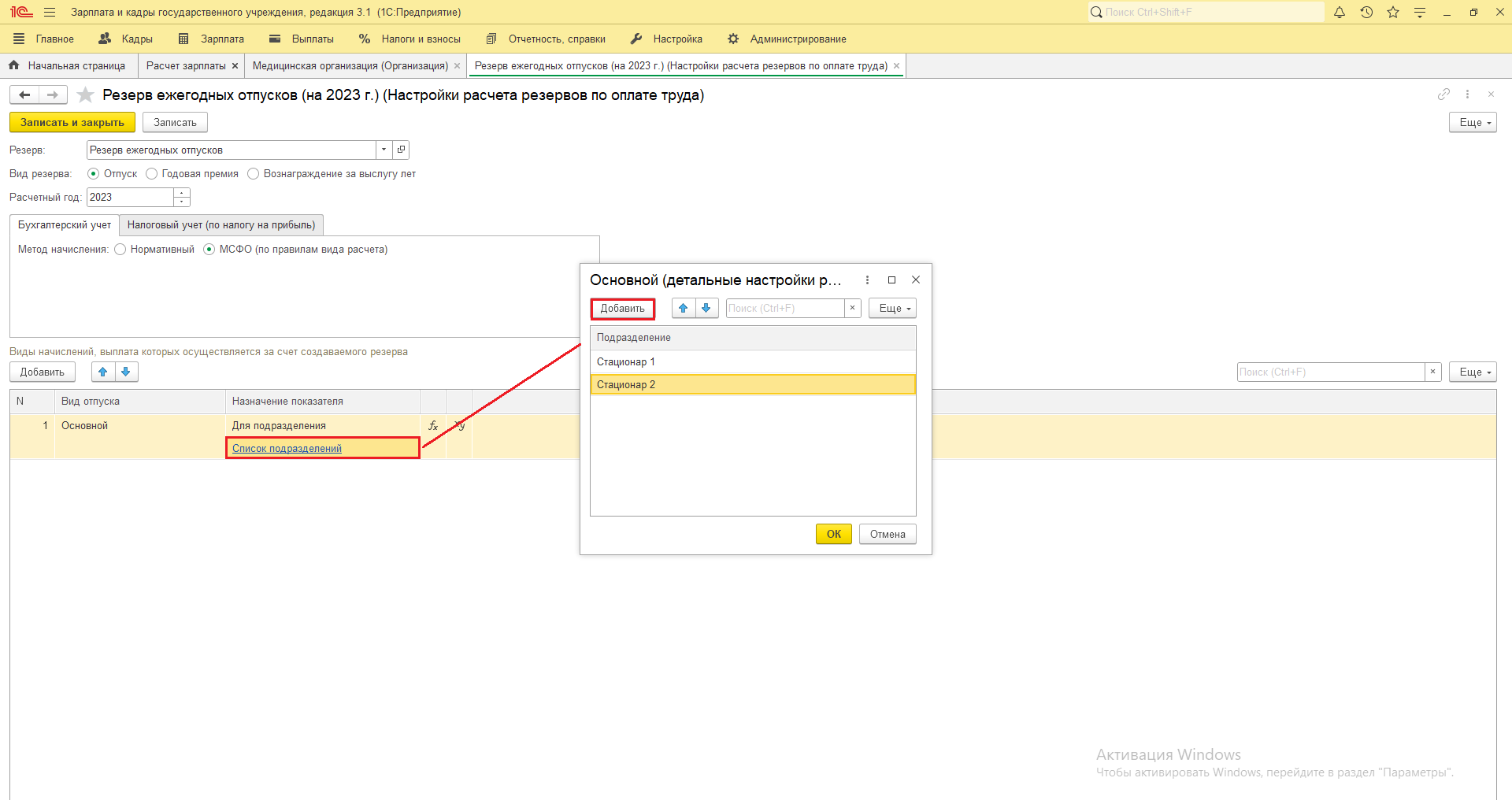Close the Медицинская организация tab

tap(457, 66)
